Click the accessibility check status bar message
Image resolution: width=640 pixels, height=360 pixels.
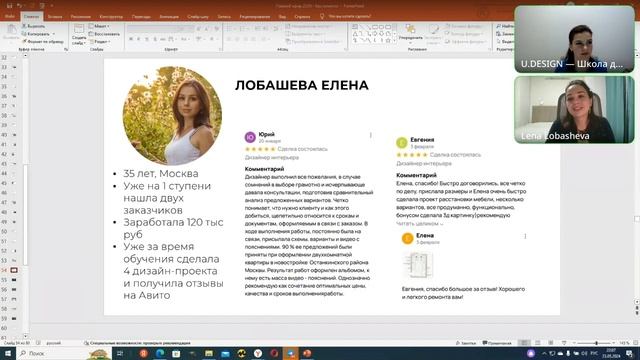click(x=137, y=343)
